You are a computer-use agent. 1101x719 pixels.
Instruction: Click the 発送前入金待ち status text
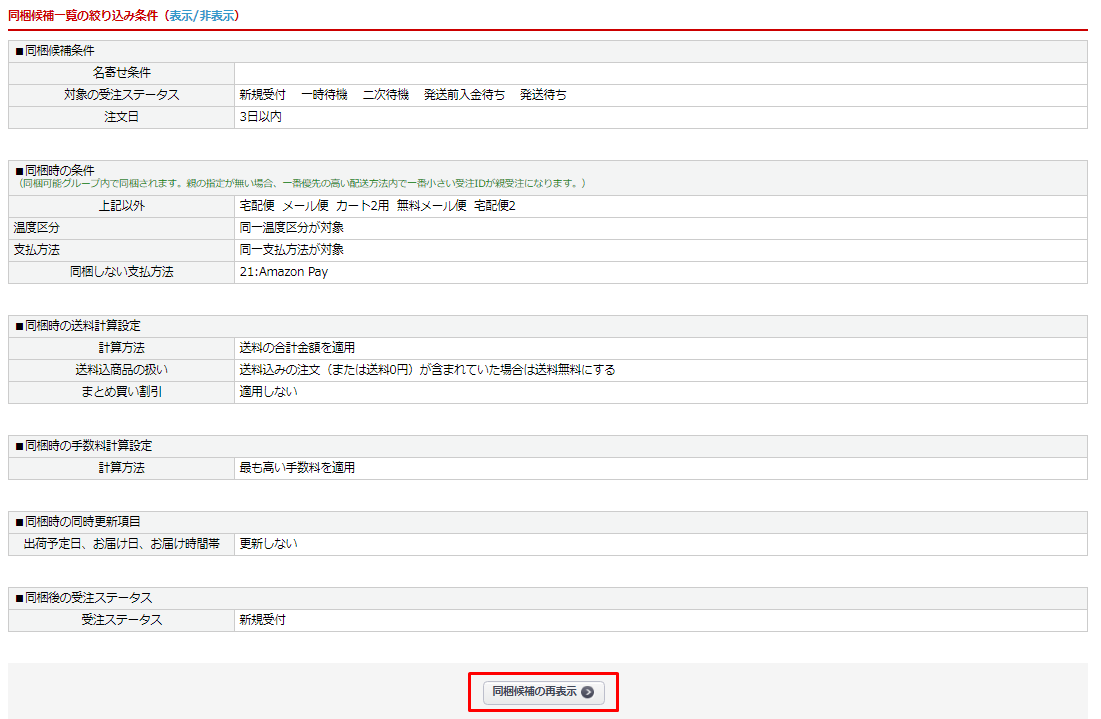[464, 95]
